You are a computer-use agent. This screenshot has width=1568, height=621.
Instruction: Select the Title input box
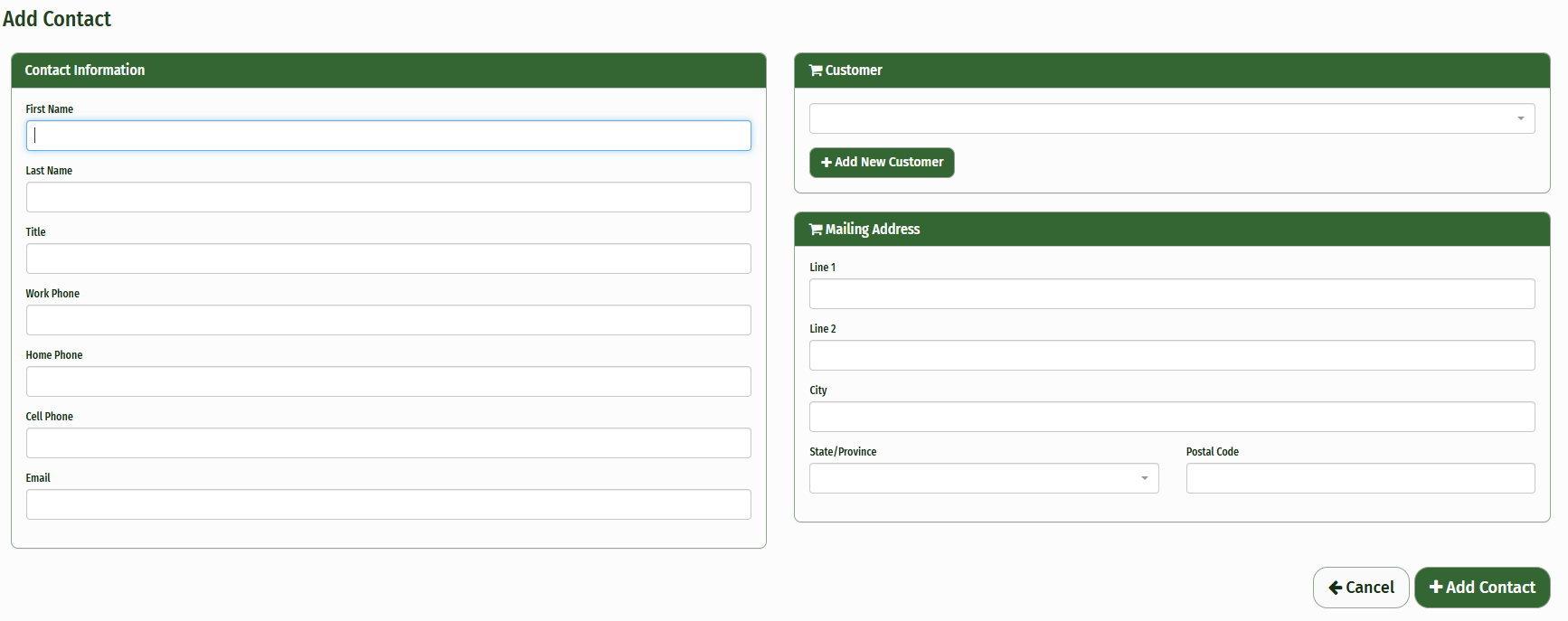(x=388, y=259)
